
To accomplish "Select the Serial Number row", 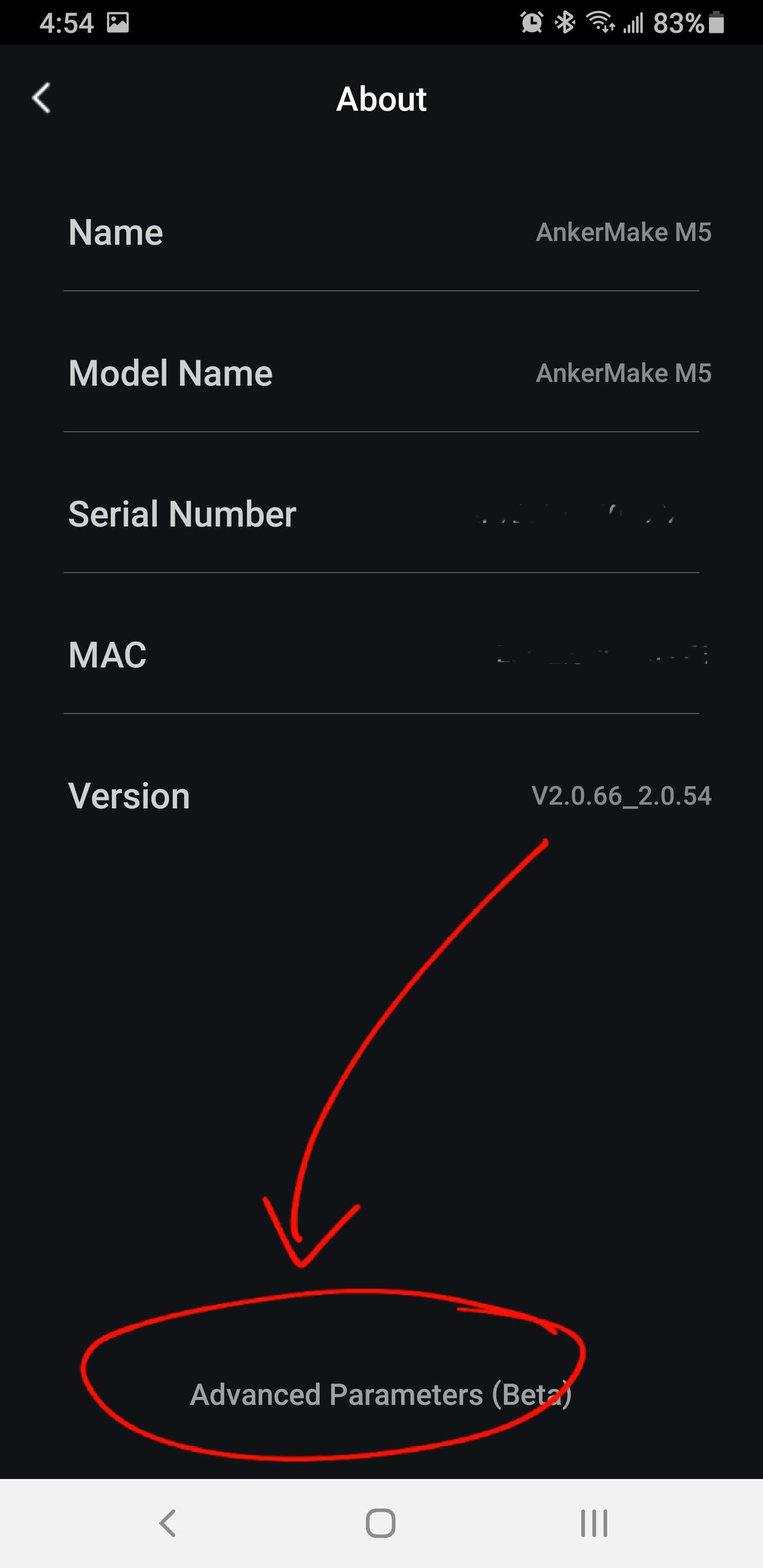I will pos(381,514).
